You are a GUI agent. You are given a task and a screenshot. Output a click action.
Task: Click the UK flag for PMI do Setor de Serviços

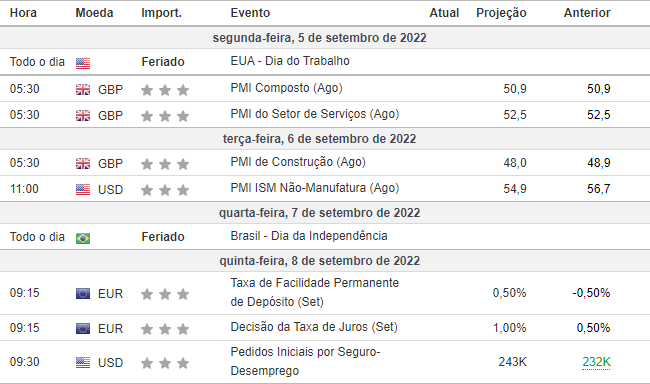tap(83, 115)
